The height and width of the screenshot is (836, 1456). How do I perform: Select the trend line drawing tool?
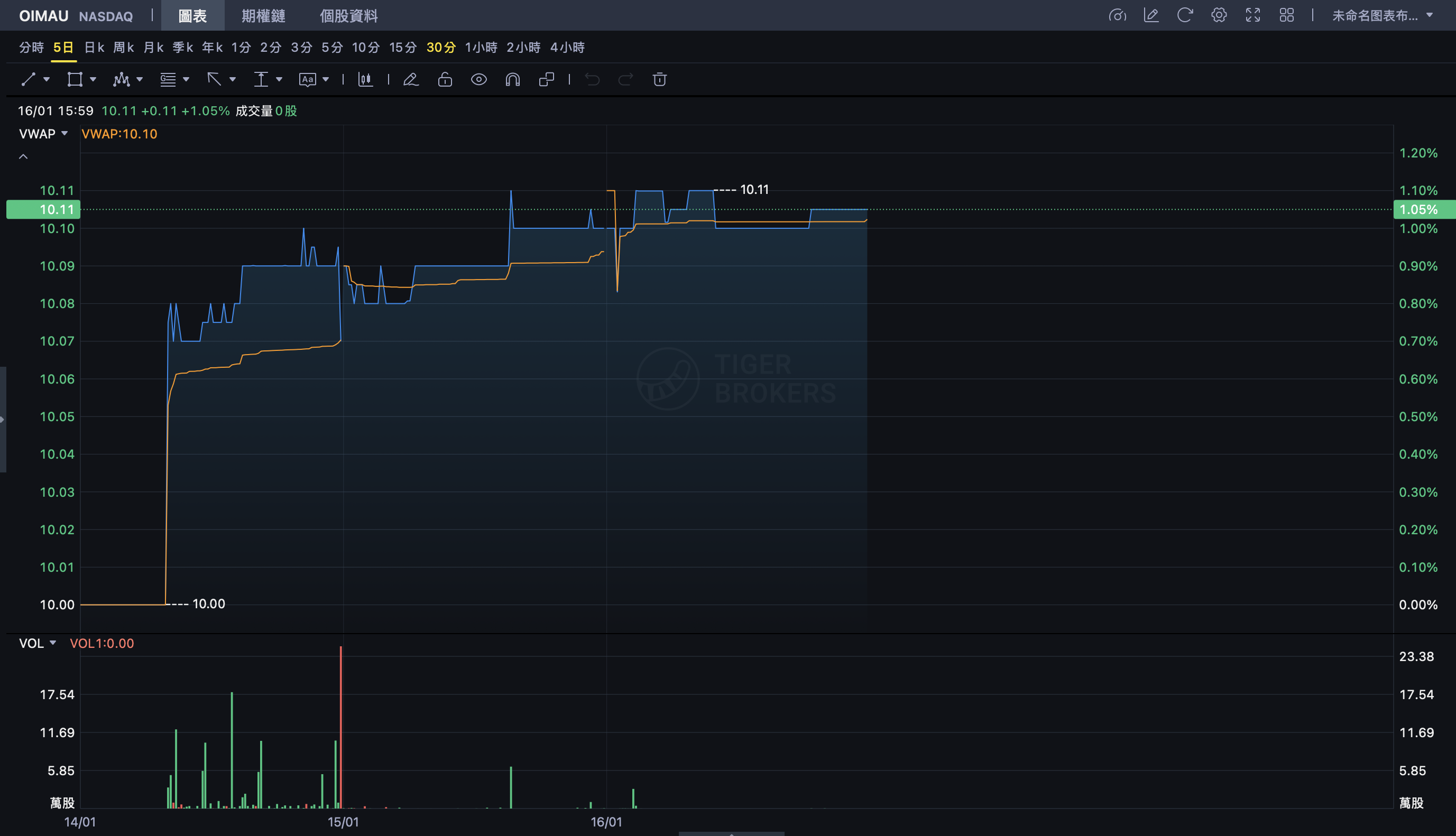pyautogui.click(x=28, y=79)
